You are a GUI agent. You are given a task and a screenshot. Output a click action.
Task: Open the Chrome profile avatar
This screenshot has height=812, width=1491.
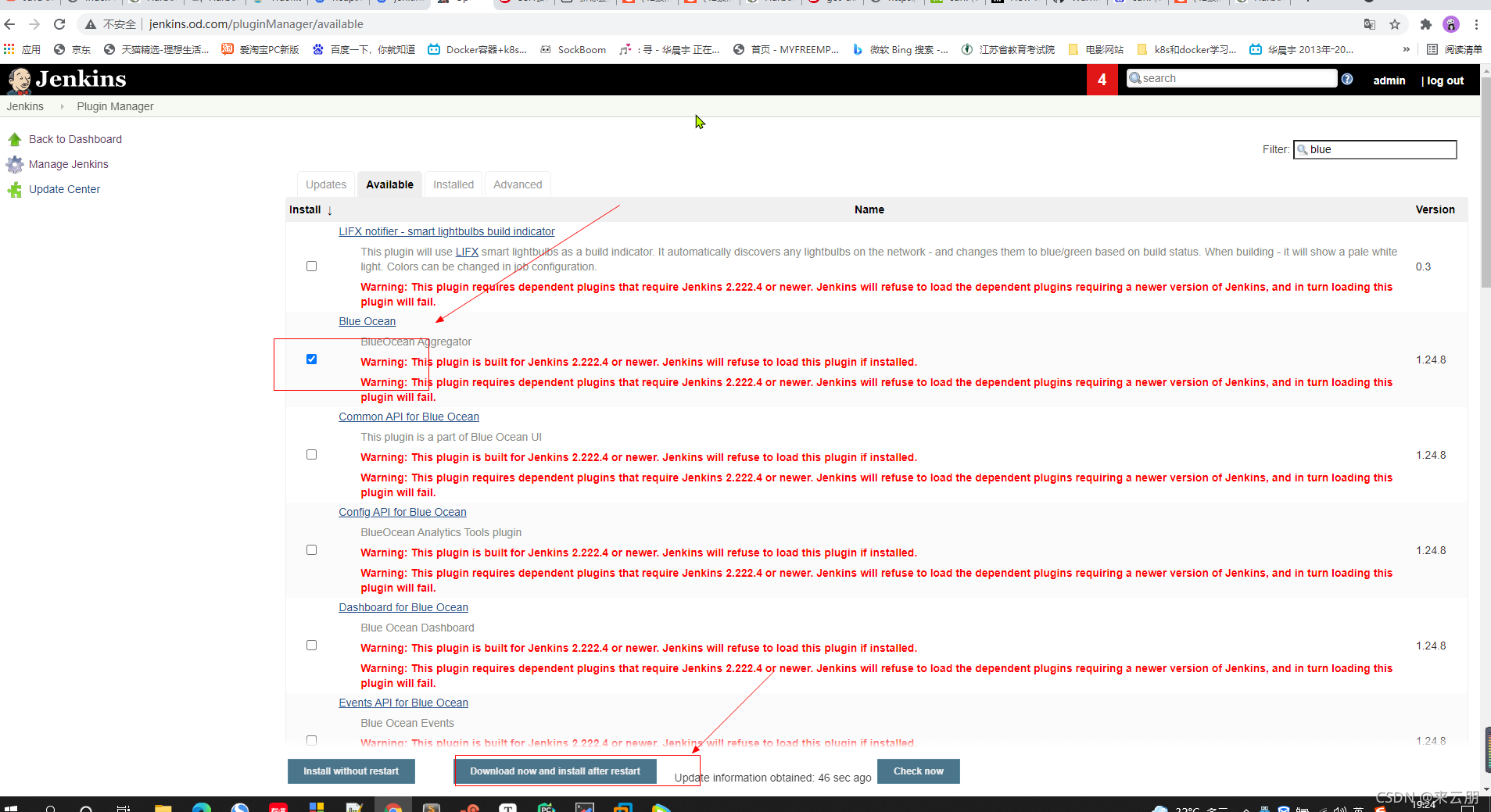[x=1450, y=24]
